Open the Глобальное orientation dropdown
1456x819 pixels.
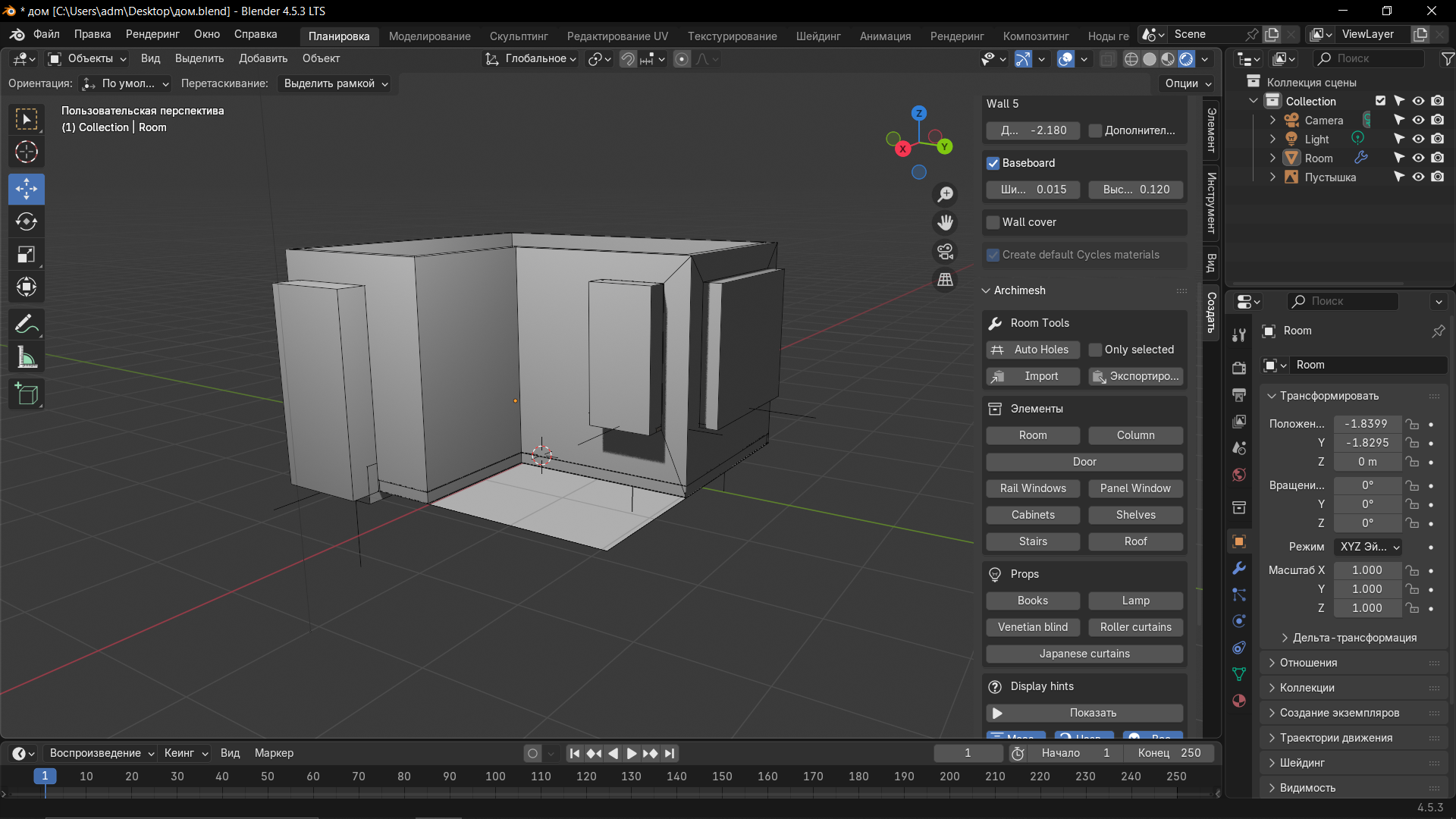[x=532, y=58]
